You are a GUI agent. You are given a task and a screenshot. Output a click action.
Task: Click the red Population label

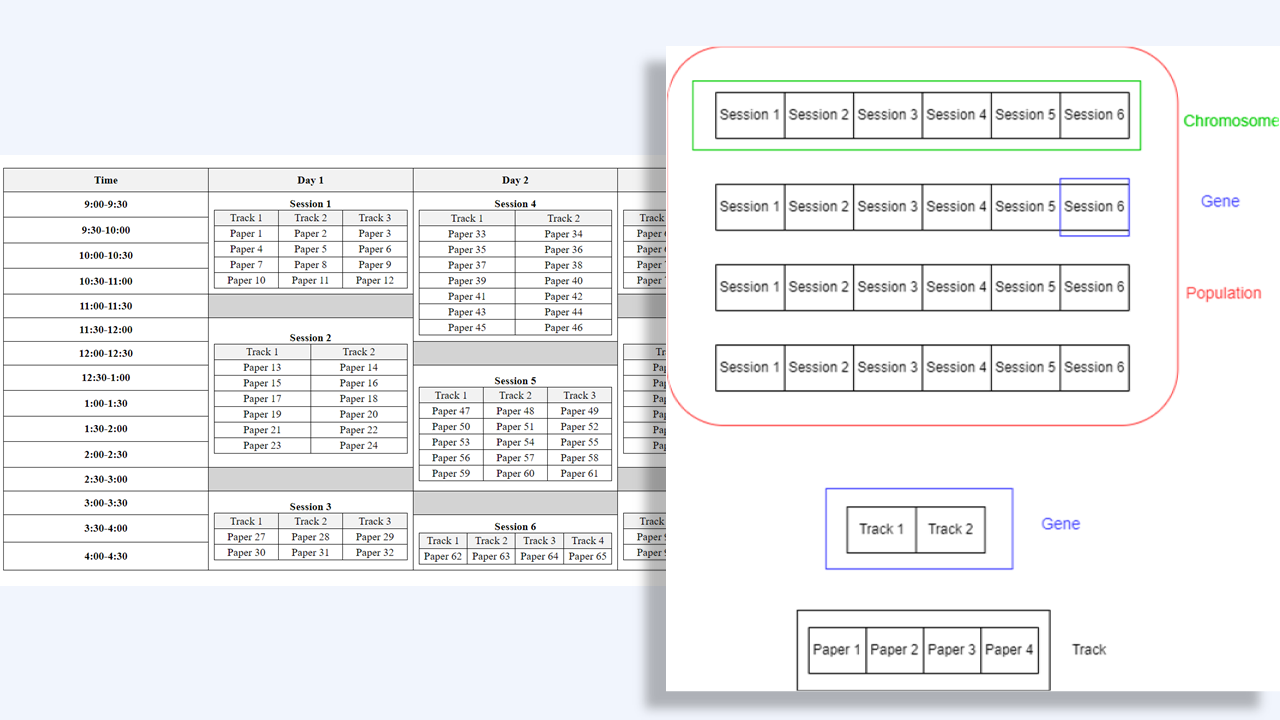pos(1223,294)
